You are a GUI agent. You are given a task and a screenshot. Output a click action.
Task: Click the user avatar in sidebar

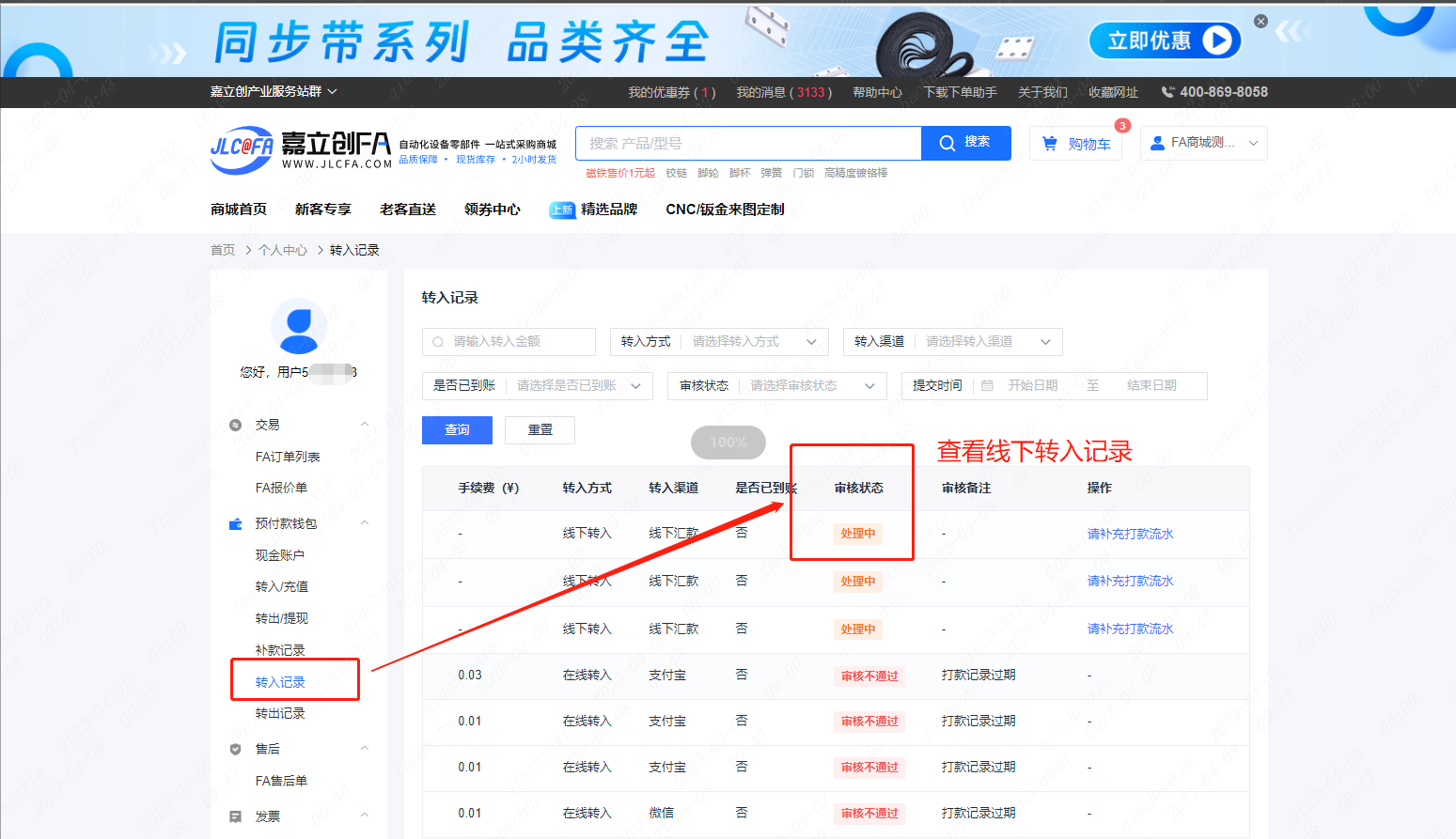299,326
